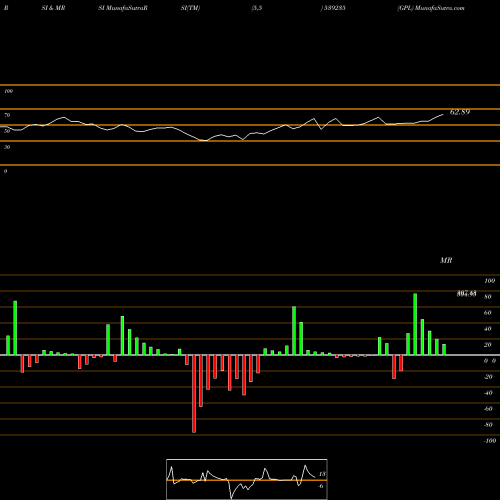Click the '0 0' zero label on the MR axis
500x500 pixels.
[x=490, y=361]
